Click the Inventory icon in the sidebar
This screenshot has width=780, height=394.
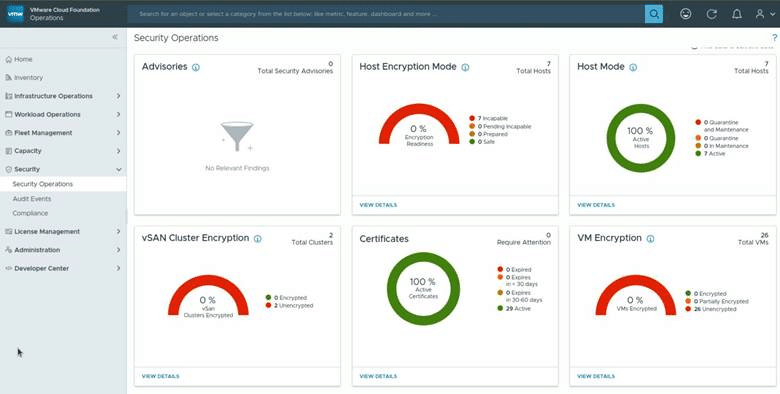click(x=8, y=78)
